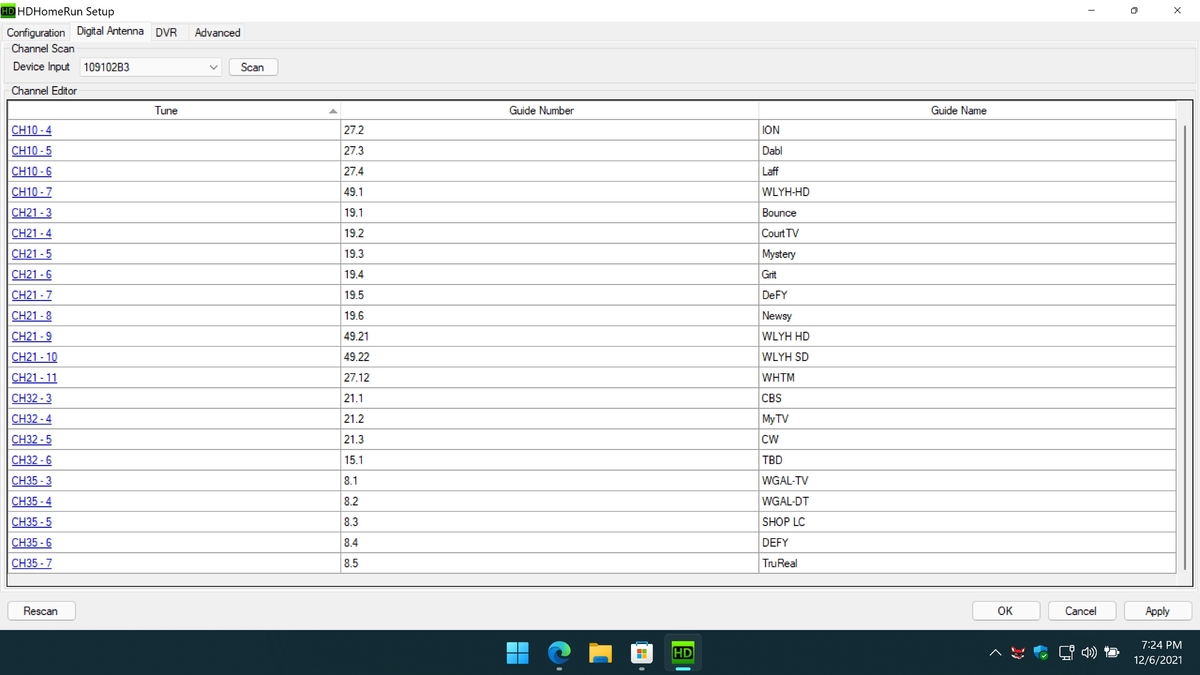Open the volume tray icon
This screenshot has height=675, width=1200.
tap(1088, 653)
